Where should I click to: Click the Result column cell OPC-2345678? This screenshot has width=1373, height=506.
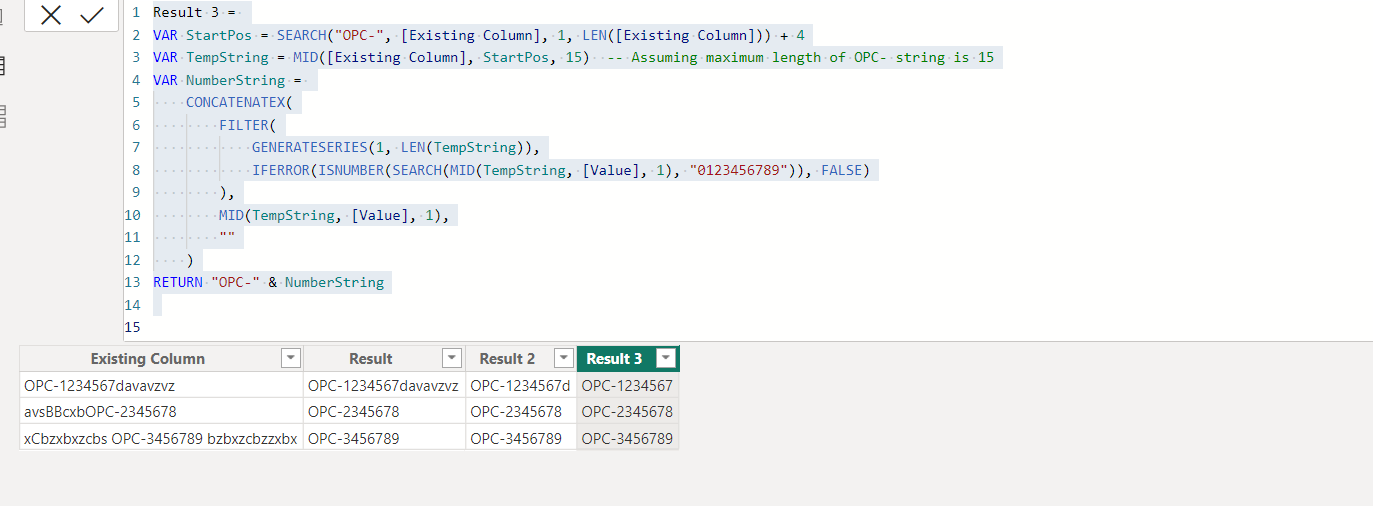point(384,411)
